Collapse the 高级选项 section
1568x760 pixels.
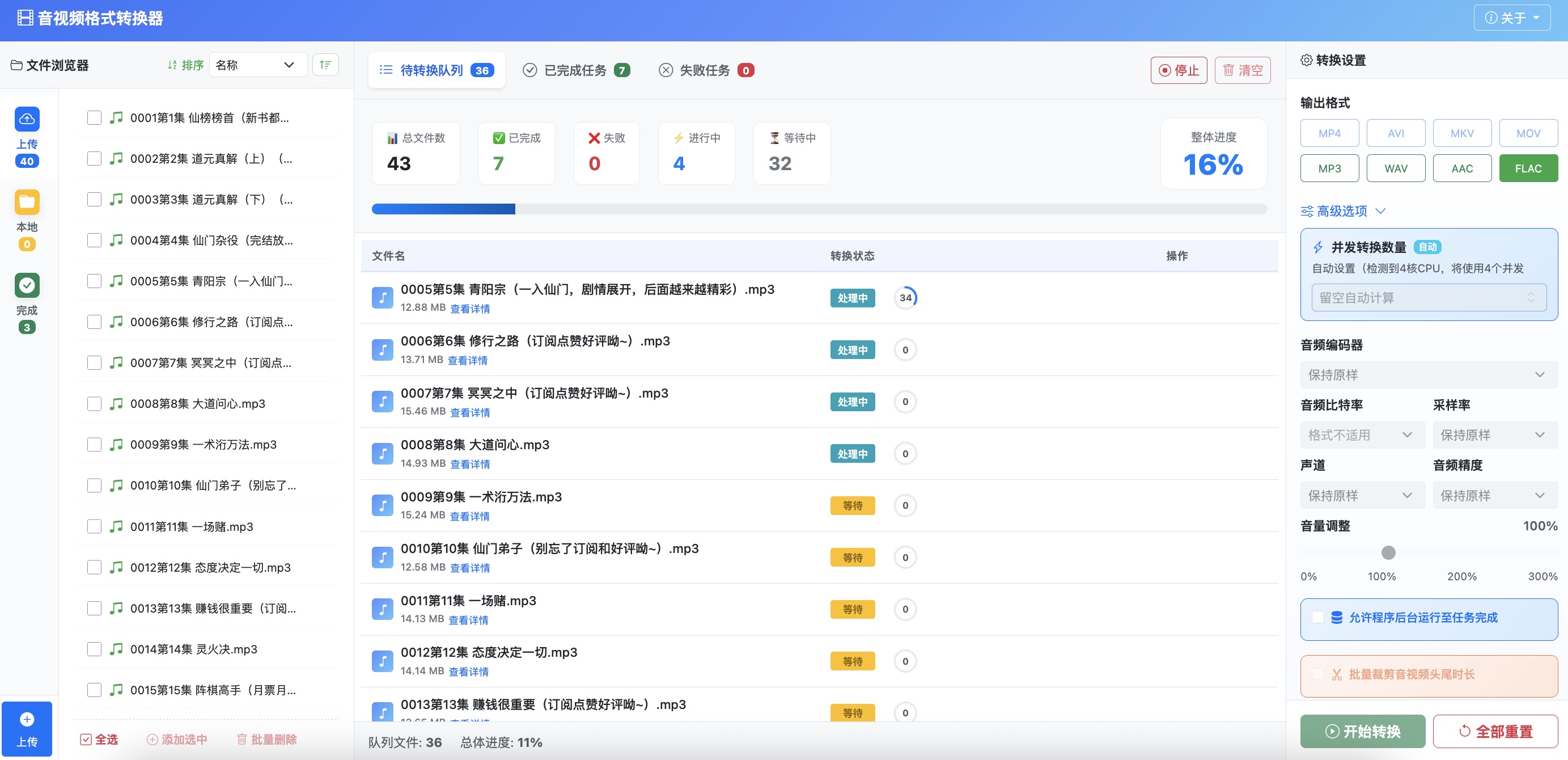point(1342,211)
